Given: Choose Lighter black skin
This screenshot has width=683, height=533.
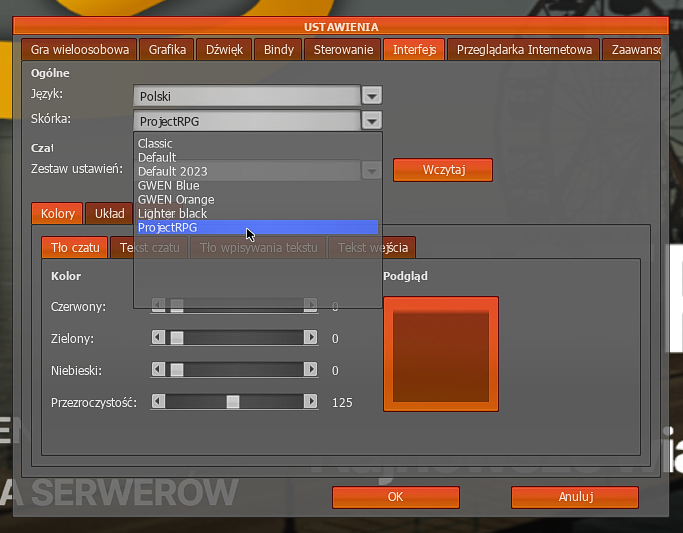Looking at the screenshot, I should point(257,213).
